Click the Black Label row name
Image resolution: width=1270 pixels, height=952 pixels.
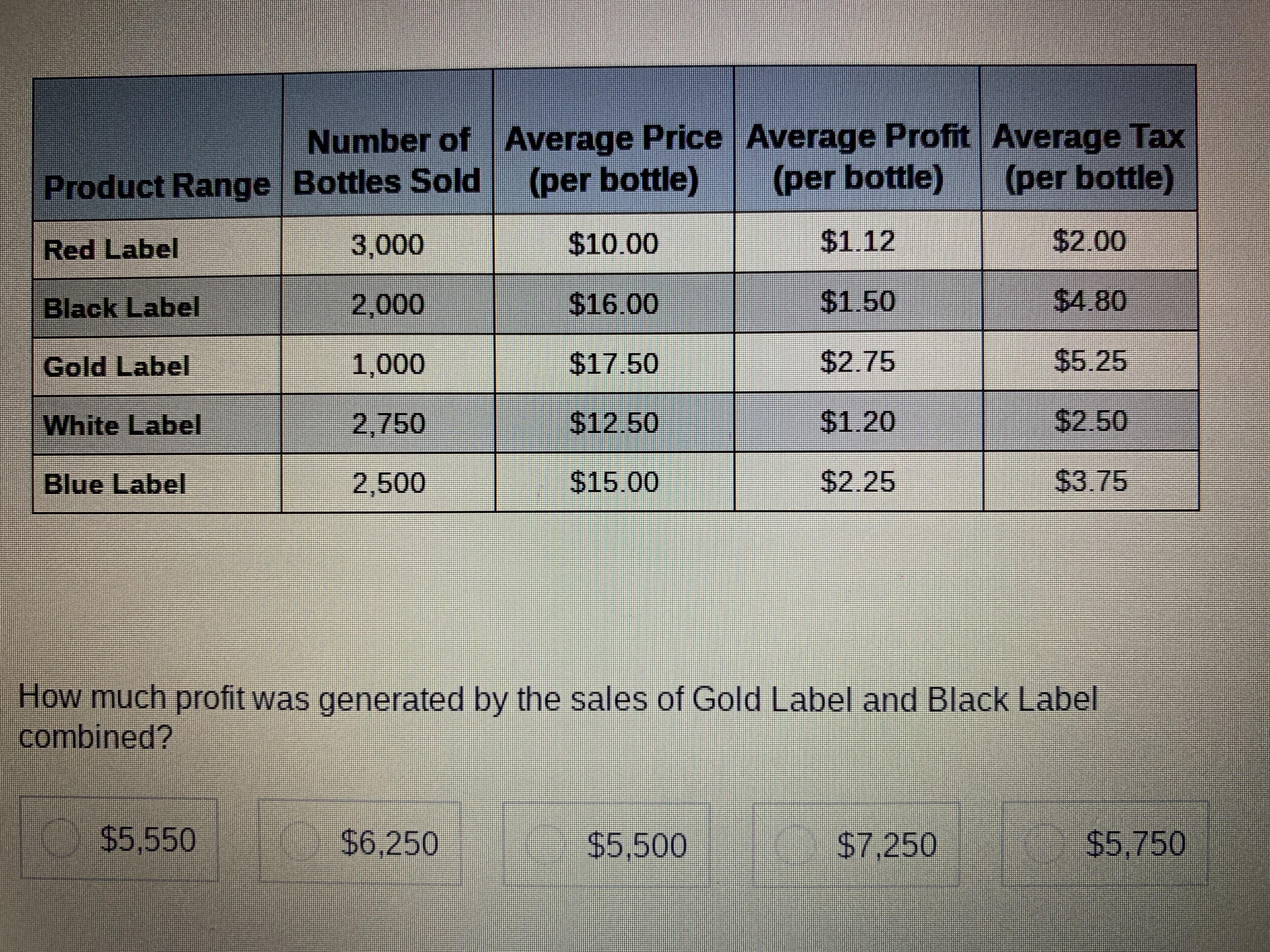click(122, 308)
